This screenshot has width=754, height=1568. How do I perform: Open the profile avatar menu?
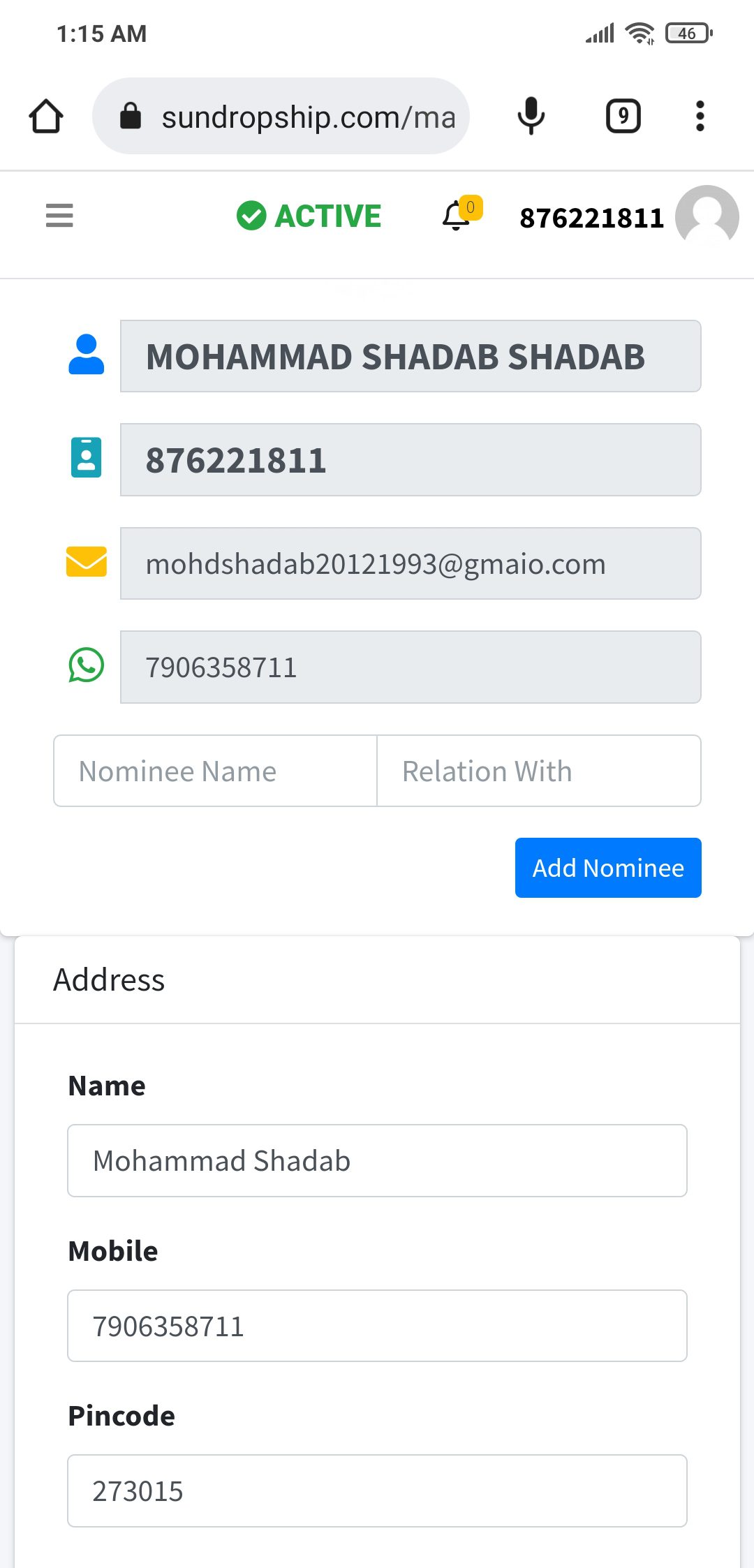[707, 216]
